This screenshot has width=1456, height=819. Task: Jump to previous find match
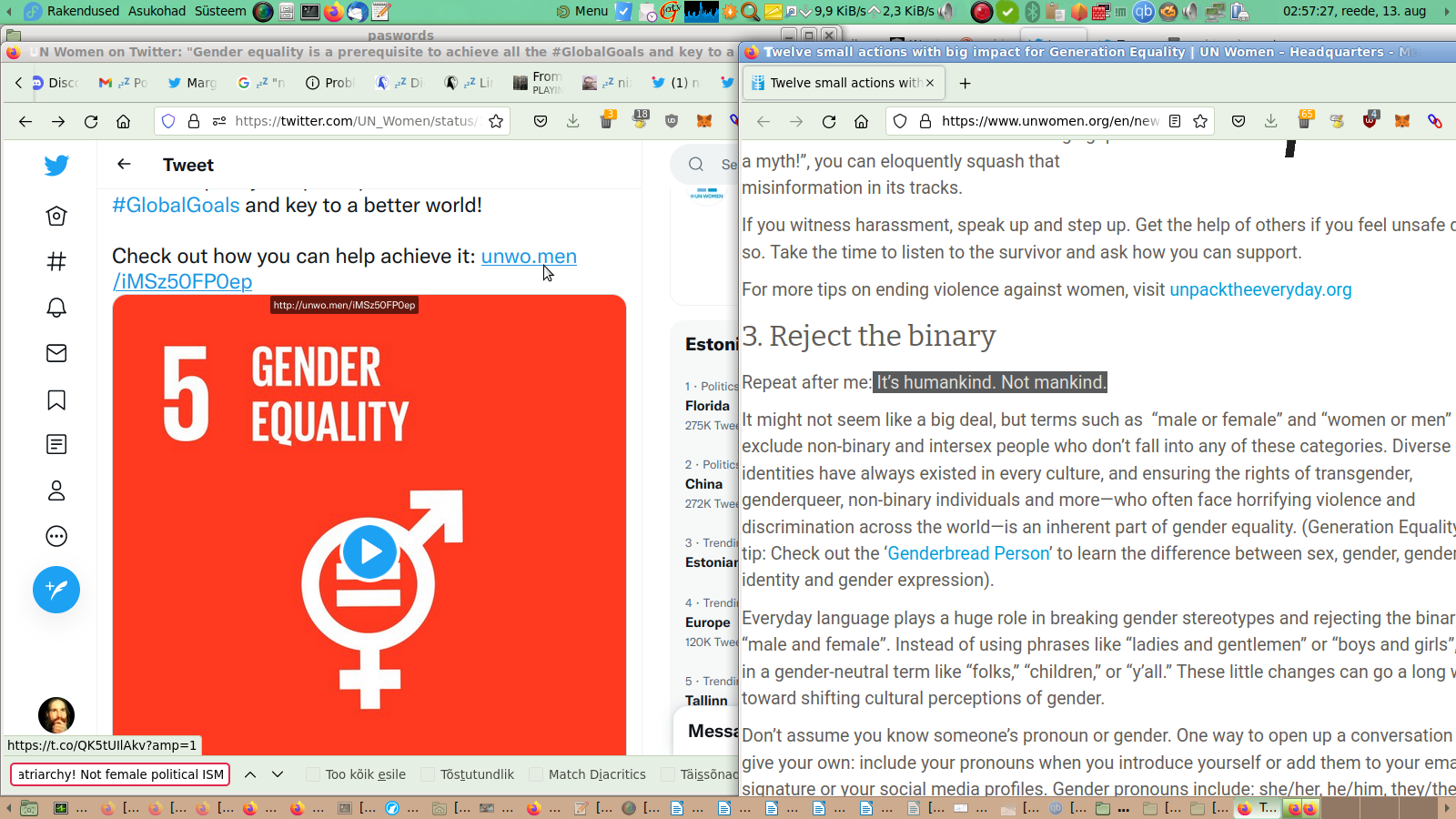pyautogui.click(x=250, y=774)
